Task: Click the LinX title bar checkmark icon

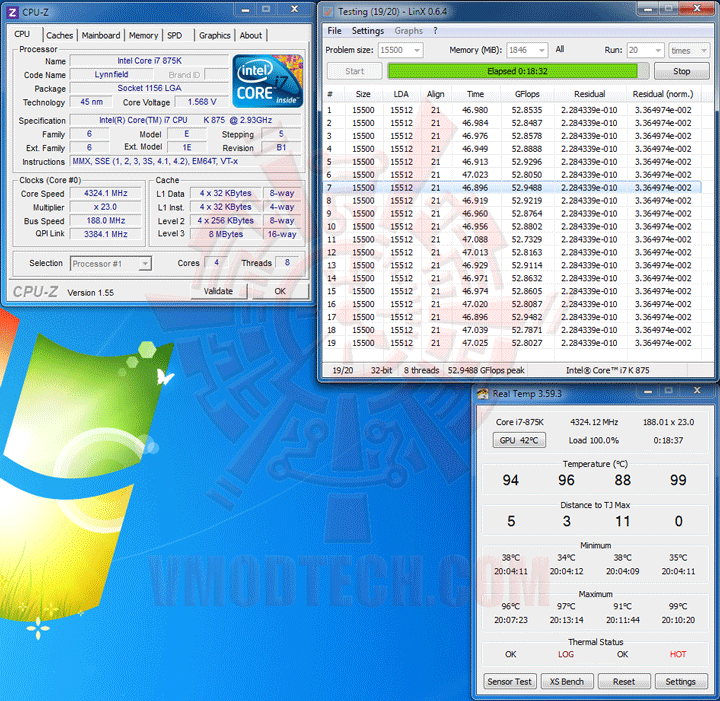Action: click(x=328, y=11)
